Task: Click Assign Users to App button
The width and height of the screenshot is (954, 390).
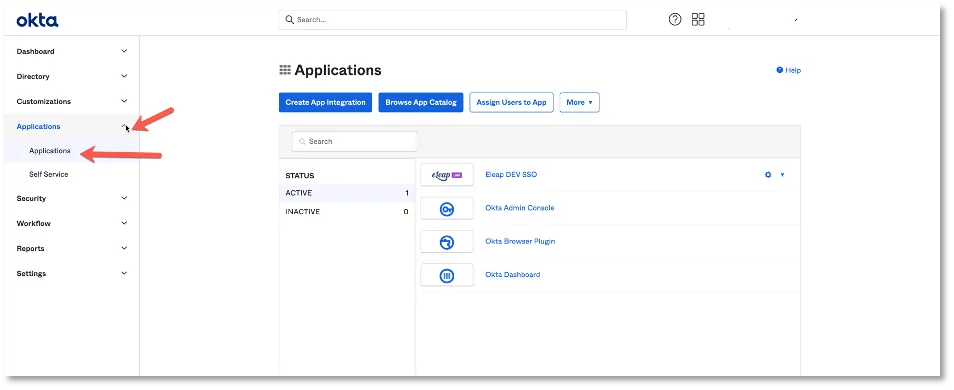Action: point(511,102)
